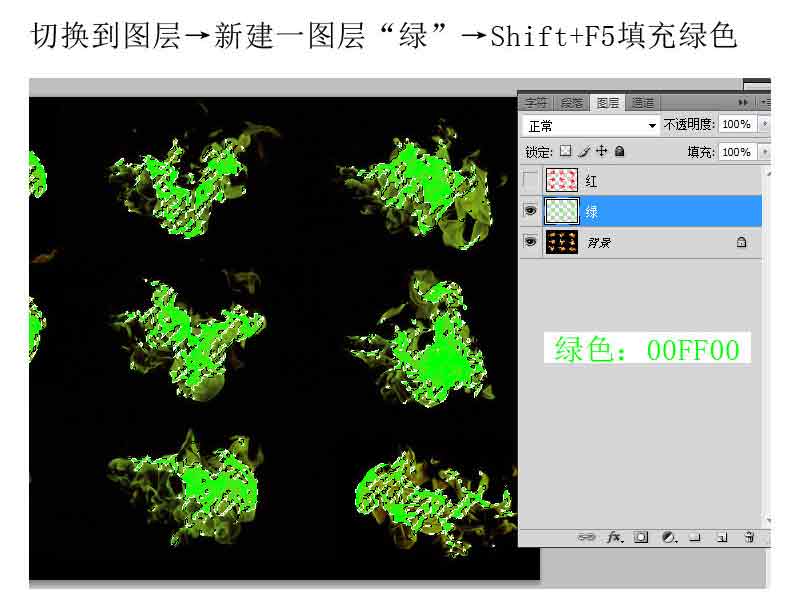
Task: Open opacity slider arrow
Action: point(765,124)
